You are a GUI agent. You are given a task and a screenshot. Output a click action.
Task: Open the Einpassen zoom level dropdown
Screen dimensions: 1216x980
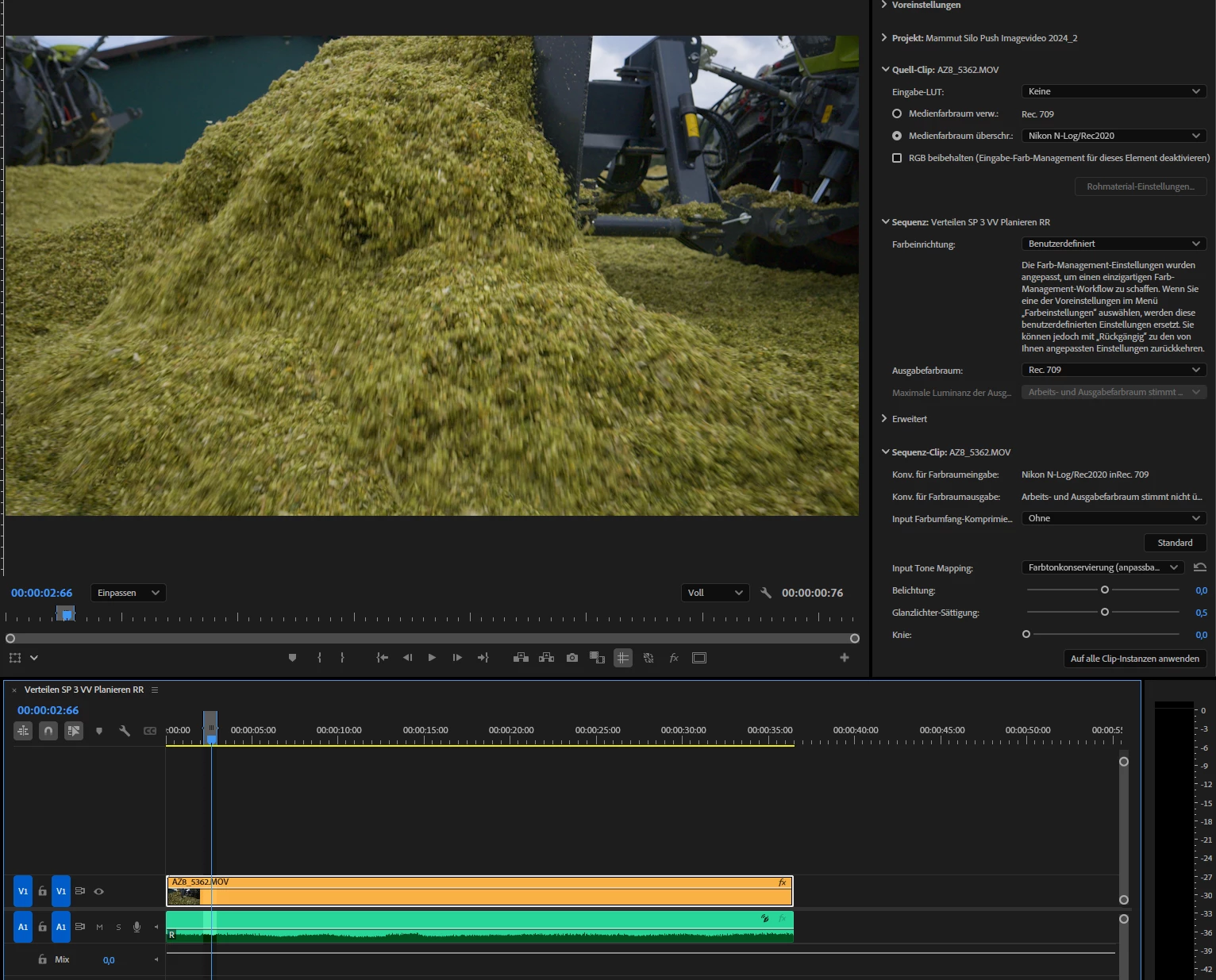tap(128, 593)
